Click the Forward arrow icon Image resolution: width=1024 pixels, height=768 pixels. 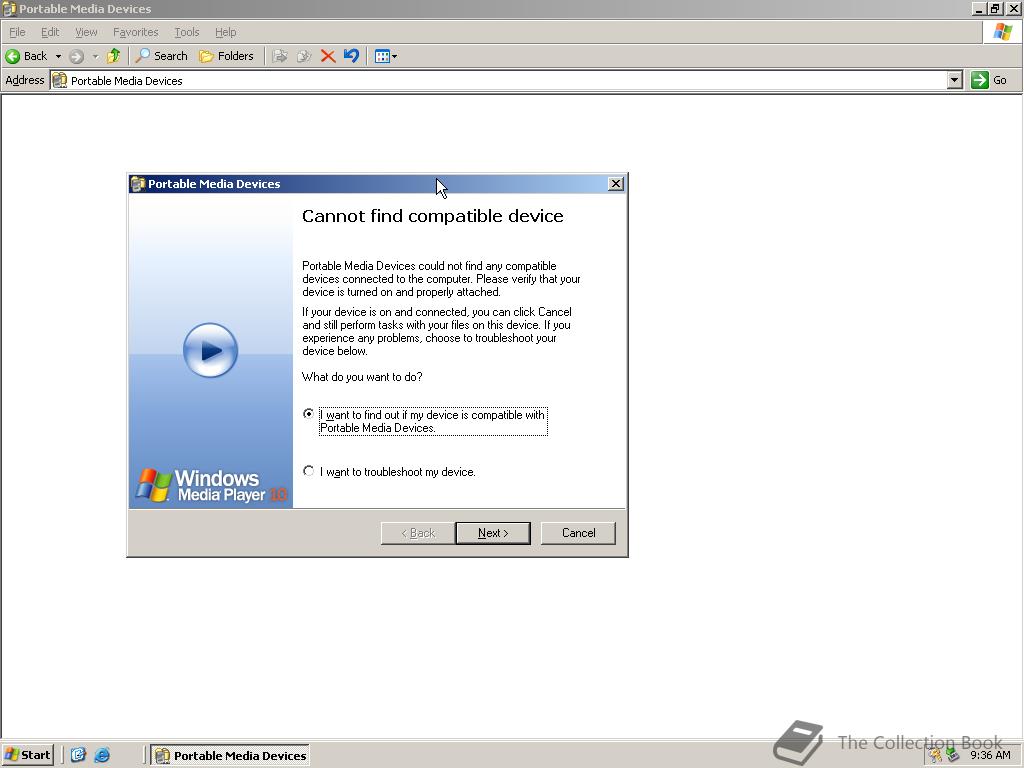point(76,56)
